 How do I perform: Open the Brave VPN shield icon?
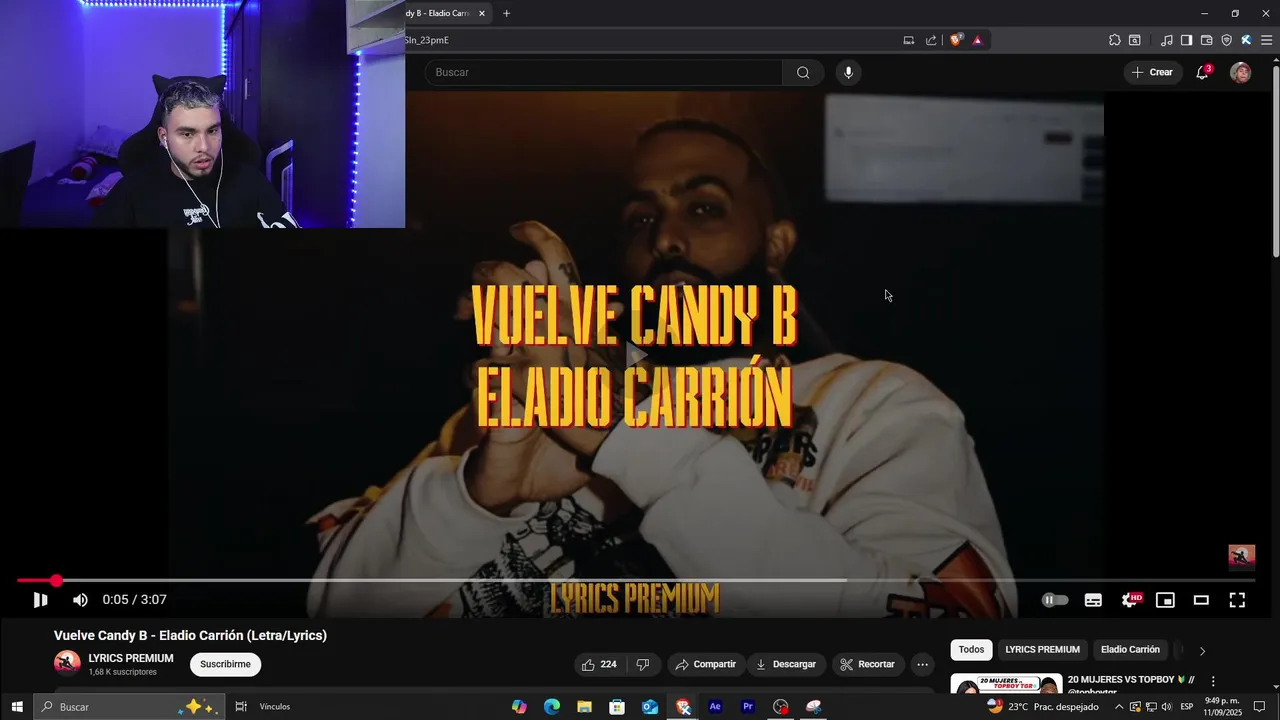[1226, 40]
